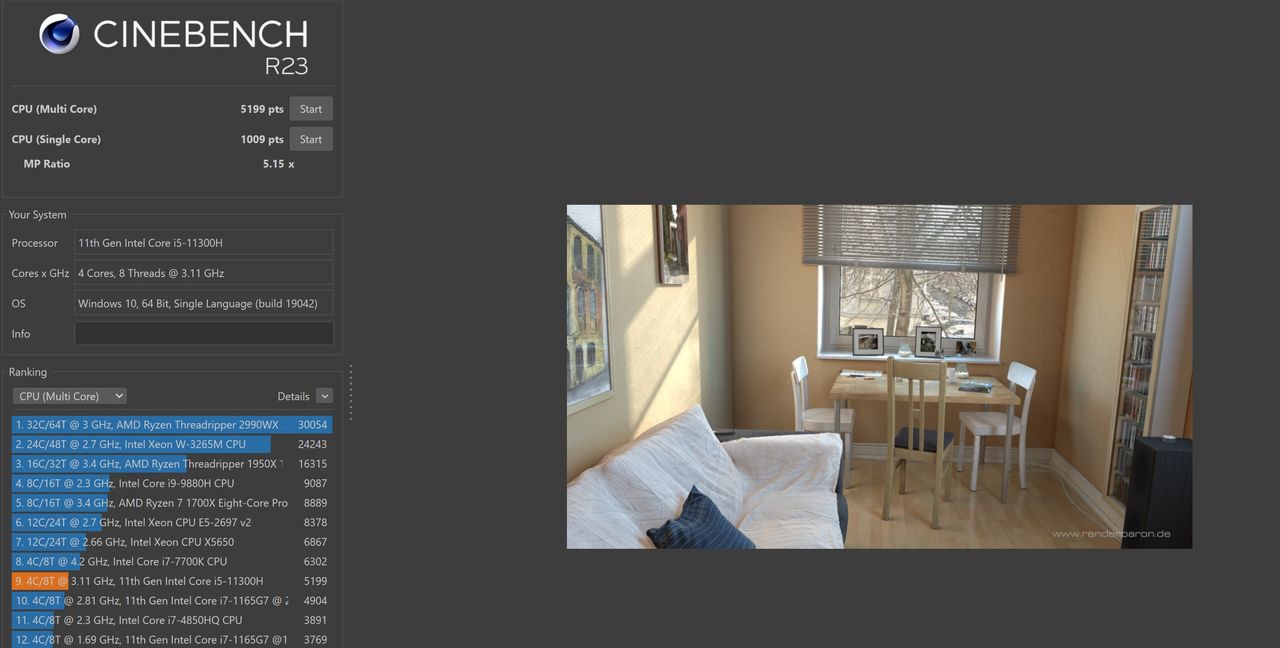
Task: Expand the Details dropdown arrow
Action: 324,396
